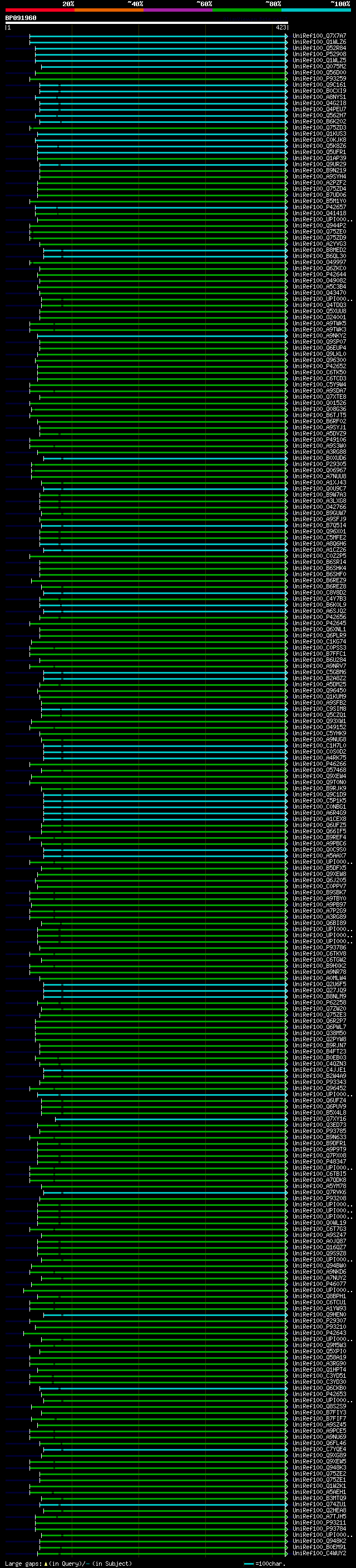Select hit label UniRef100_P42657
The width and height of the screenshot is (356, 1568).
pyautogui.click(x=319, y=207)
